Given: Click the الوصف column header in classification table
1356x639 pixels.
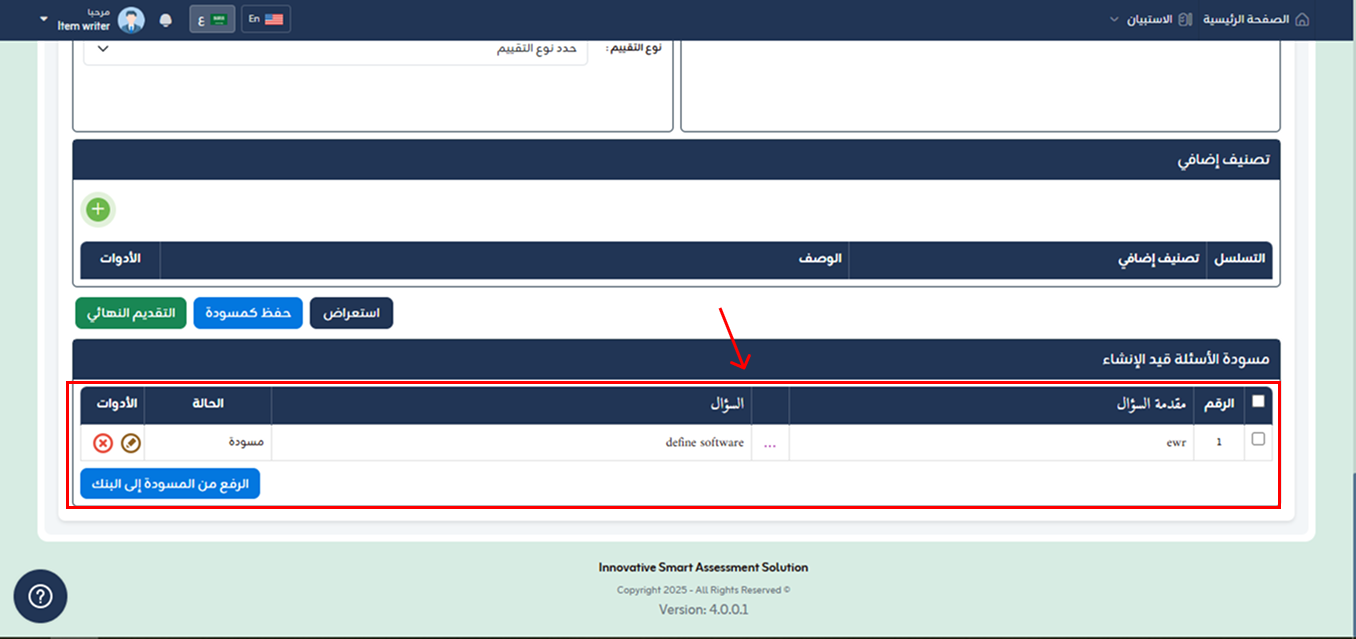Looking at the screenshot, I should (504, 259).
